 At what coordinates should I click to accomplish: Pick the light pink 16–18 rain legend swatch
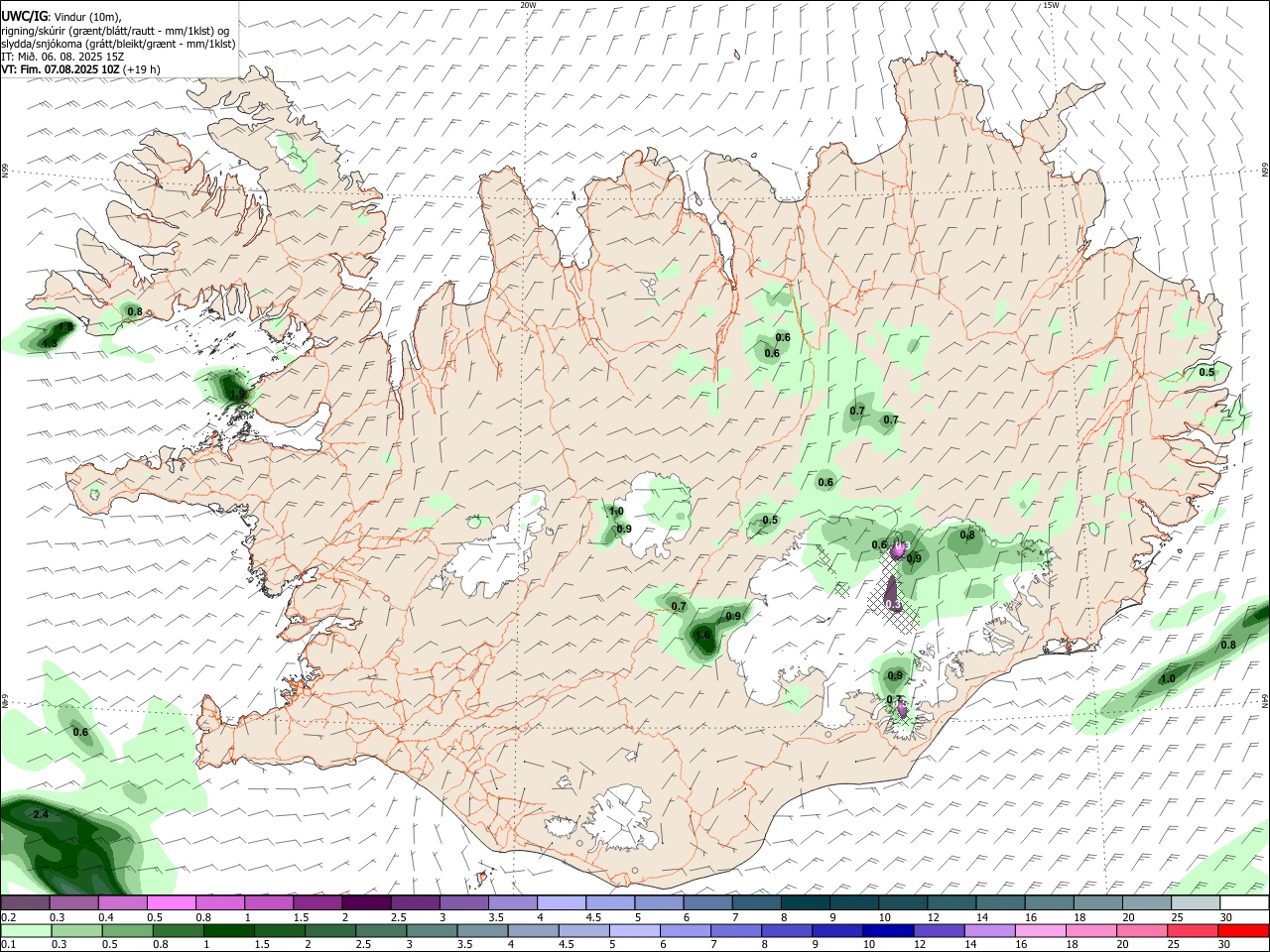coord(1041,930)
